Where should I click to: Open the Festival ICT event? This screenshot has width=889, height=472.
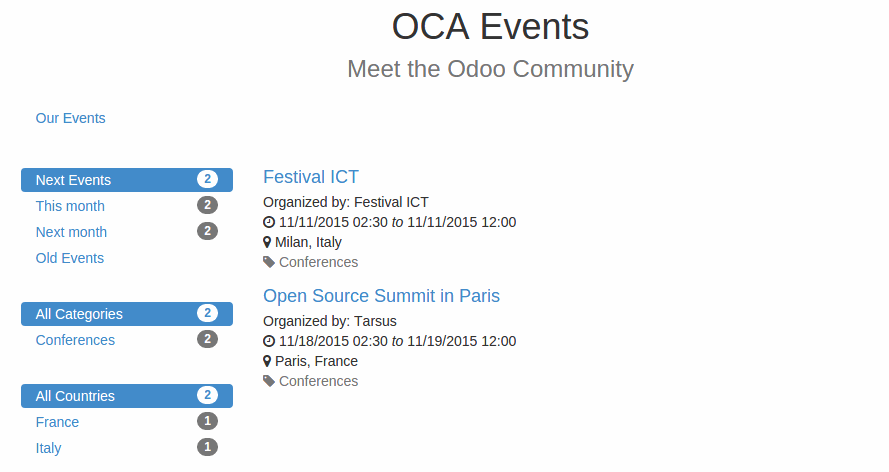[311, 177]
